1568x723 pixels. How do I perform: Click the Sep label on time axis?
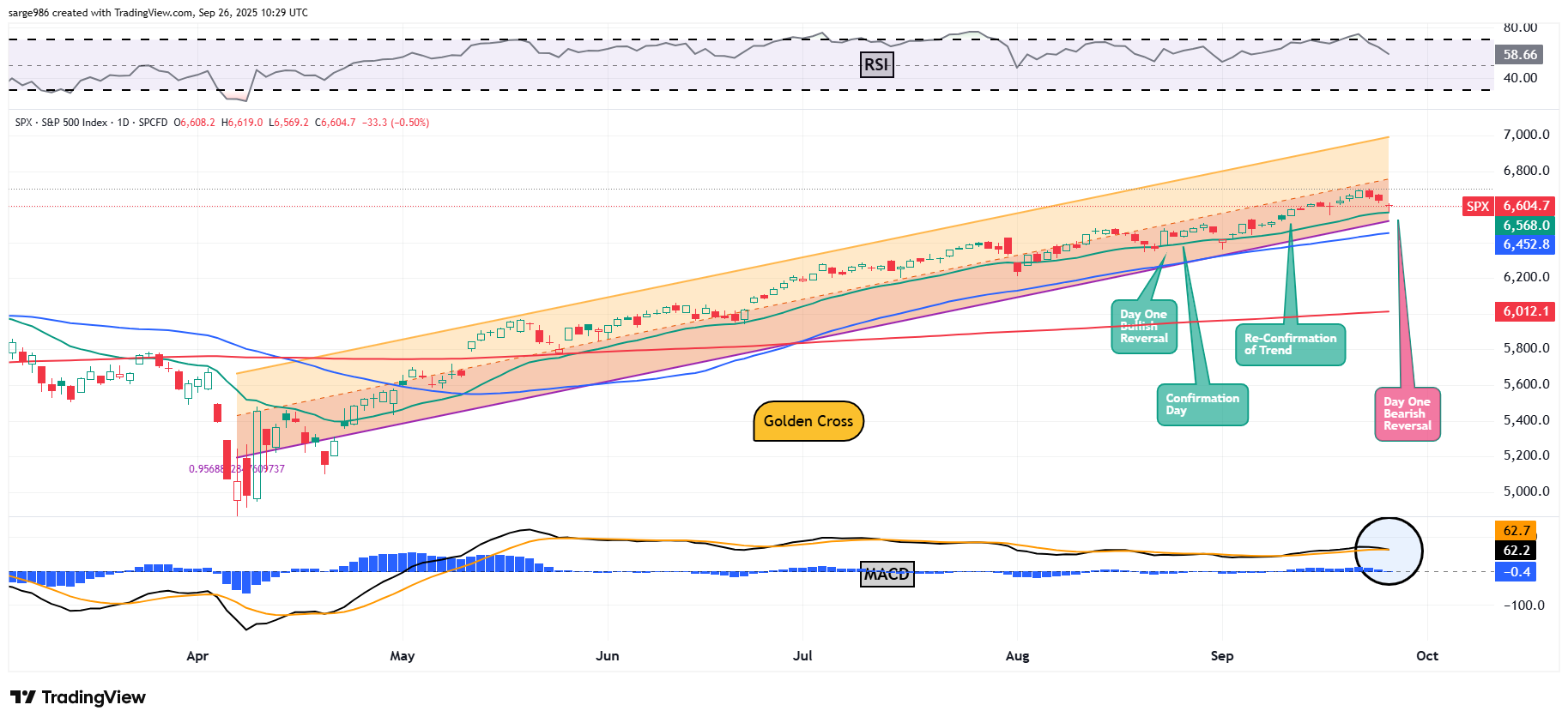[x=1221, y=656]
